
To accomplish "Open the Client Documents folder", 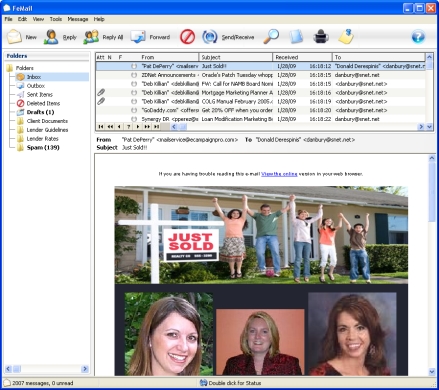I will (x=47, y=121).
